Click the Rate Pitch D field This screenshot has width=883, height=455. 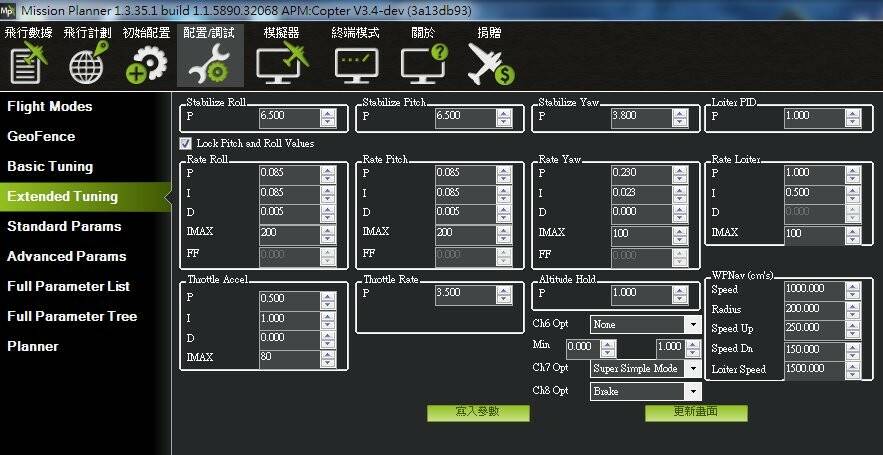click(465, 213)
